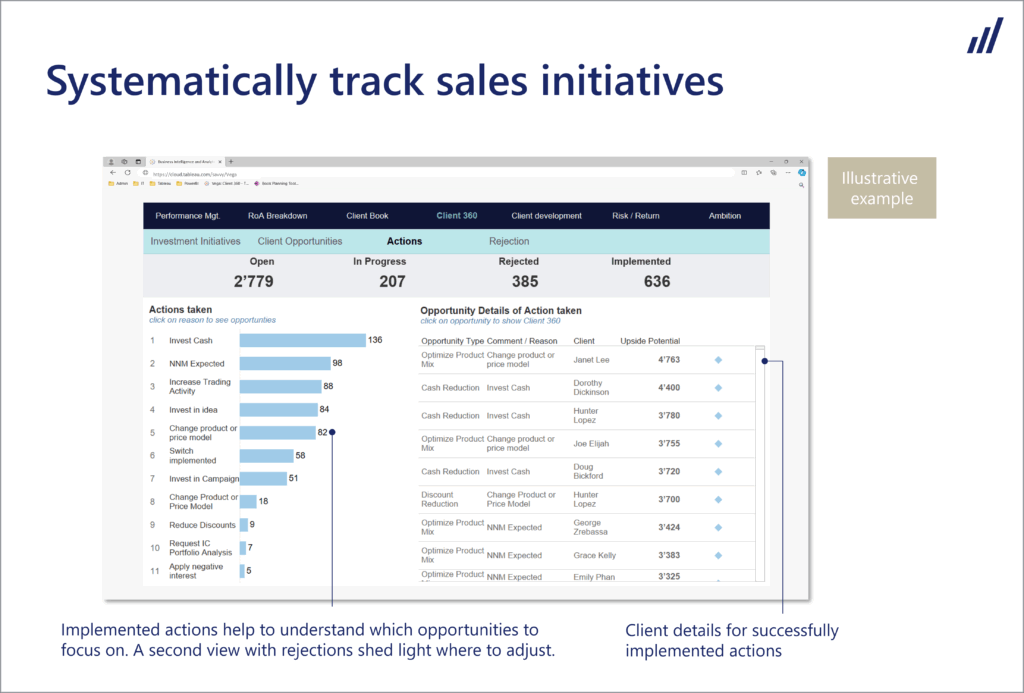Open the Performance Mgt. tab
Screen dimensions: 1024x693
[x=187, y=216]
